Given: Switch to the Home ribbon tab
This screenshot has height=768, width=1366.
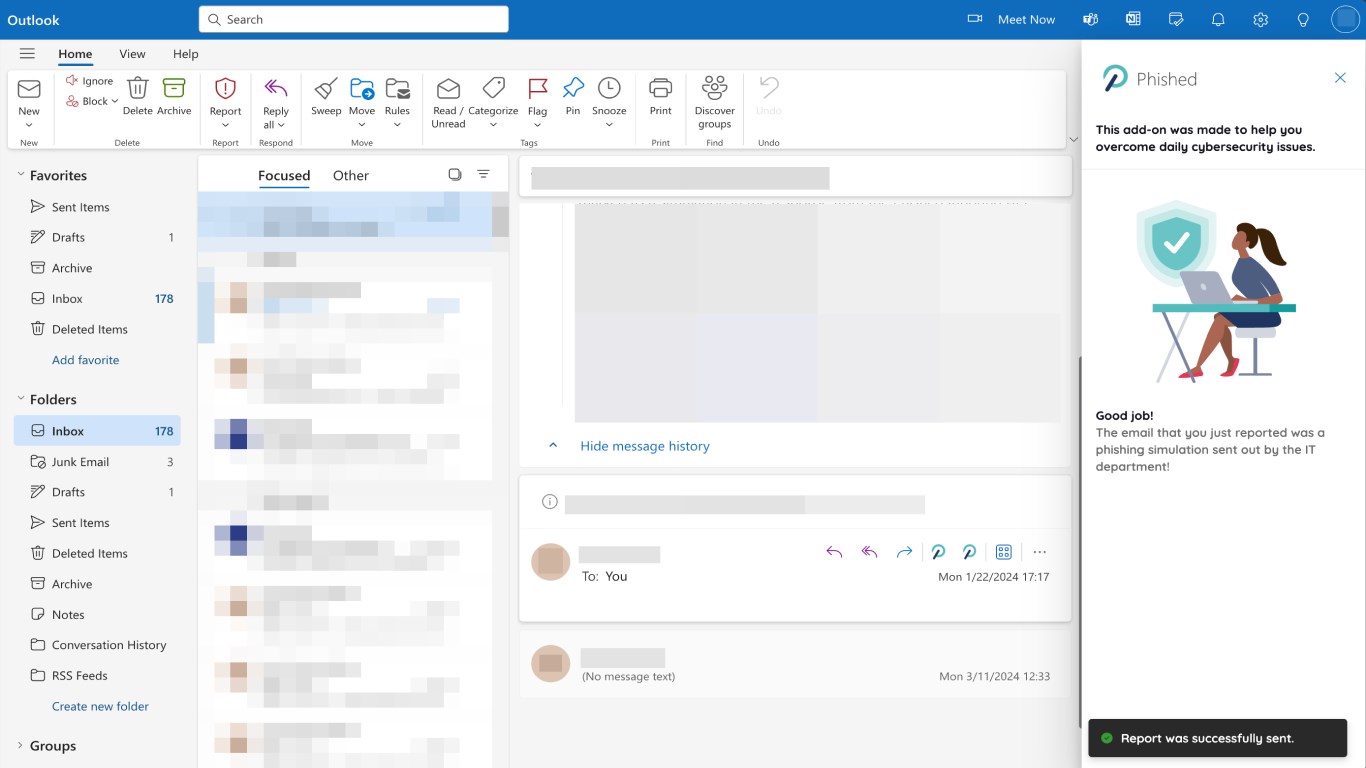Looking at the screenshot, I should [x=75, y=54].
